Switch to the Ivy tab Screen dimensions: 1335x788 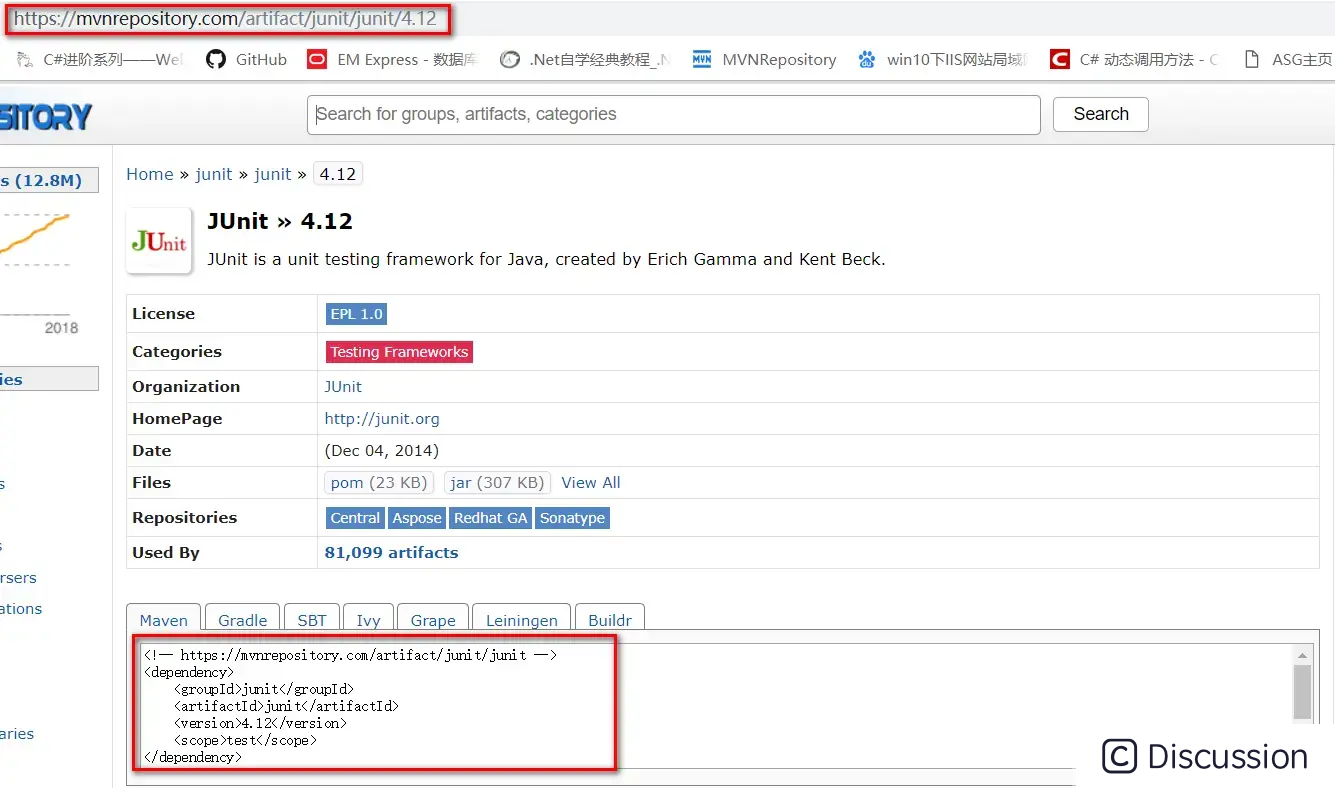368,620
